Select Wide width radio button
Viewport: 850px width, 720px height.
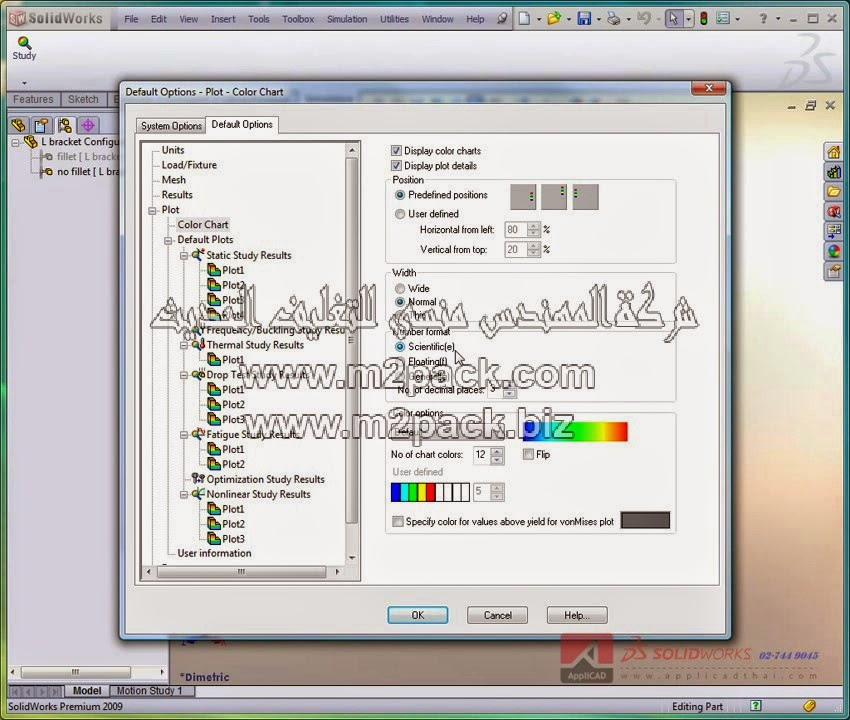tap(400, 288)
